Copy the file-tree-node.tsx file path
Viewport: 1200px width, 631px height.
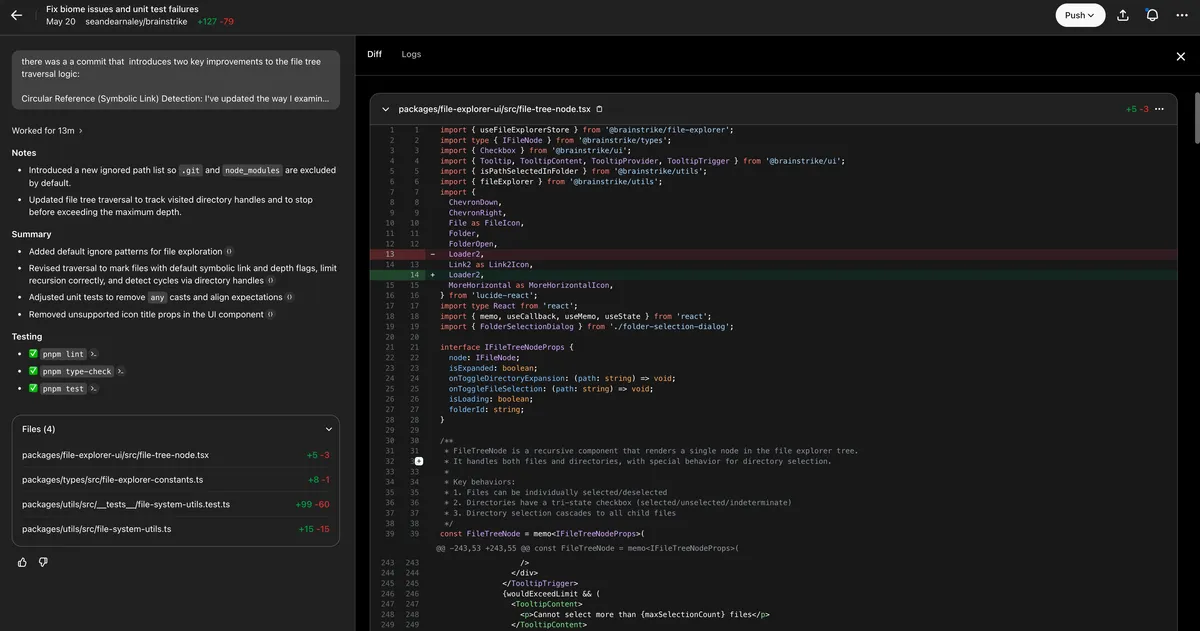pos(600,109)
